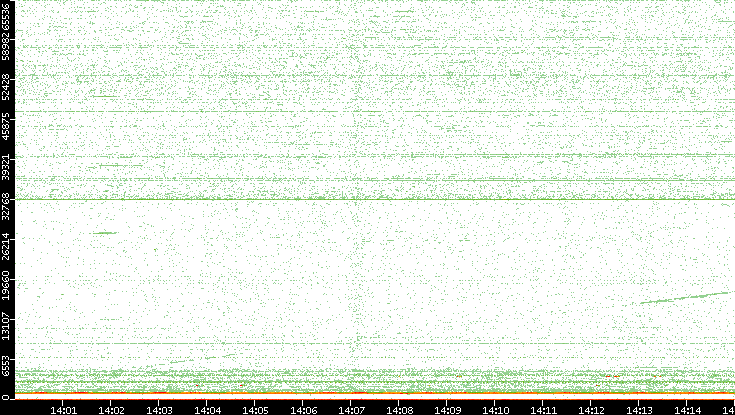The width and height of the screenshot is (735, 415).
Task: Click the 14:04 time axis label
Action: point(207,410)
